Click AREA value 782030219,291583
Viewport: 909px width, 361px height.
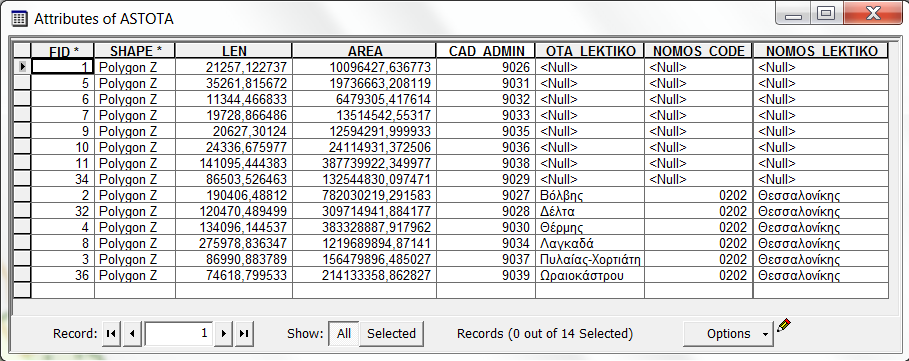[x=365, y=195]
